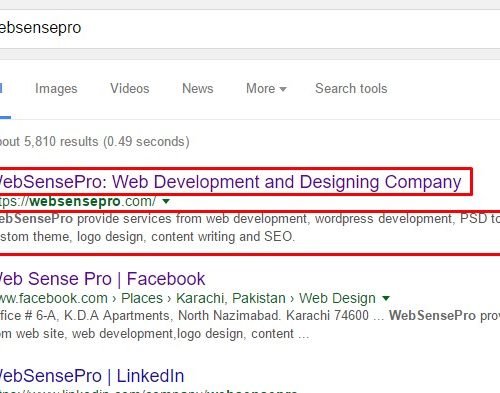This screenshot has width=500, height=393.
Task: Click green arrow after Web Design breadcrumb
Action: point(386,298)
